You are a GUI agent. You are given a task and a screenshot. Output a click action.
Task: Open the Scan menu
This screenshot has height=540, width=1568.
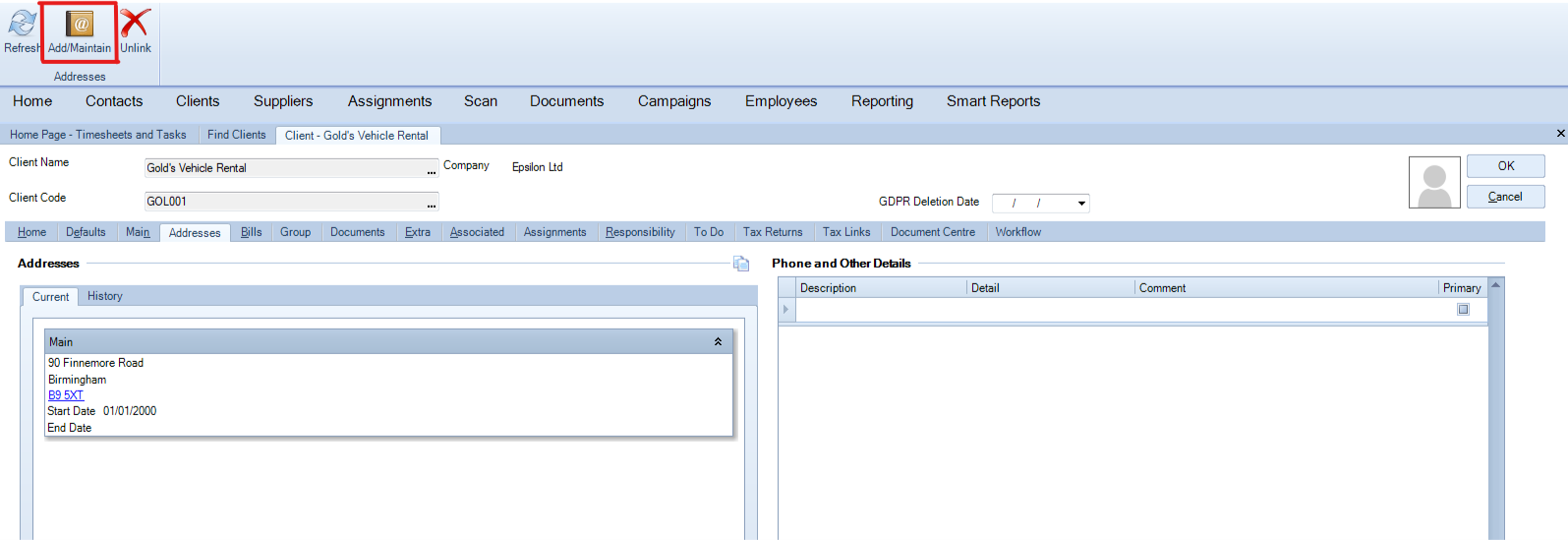(481, 101)
